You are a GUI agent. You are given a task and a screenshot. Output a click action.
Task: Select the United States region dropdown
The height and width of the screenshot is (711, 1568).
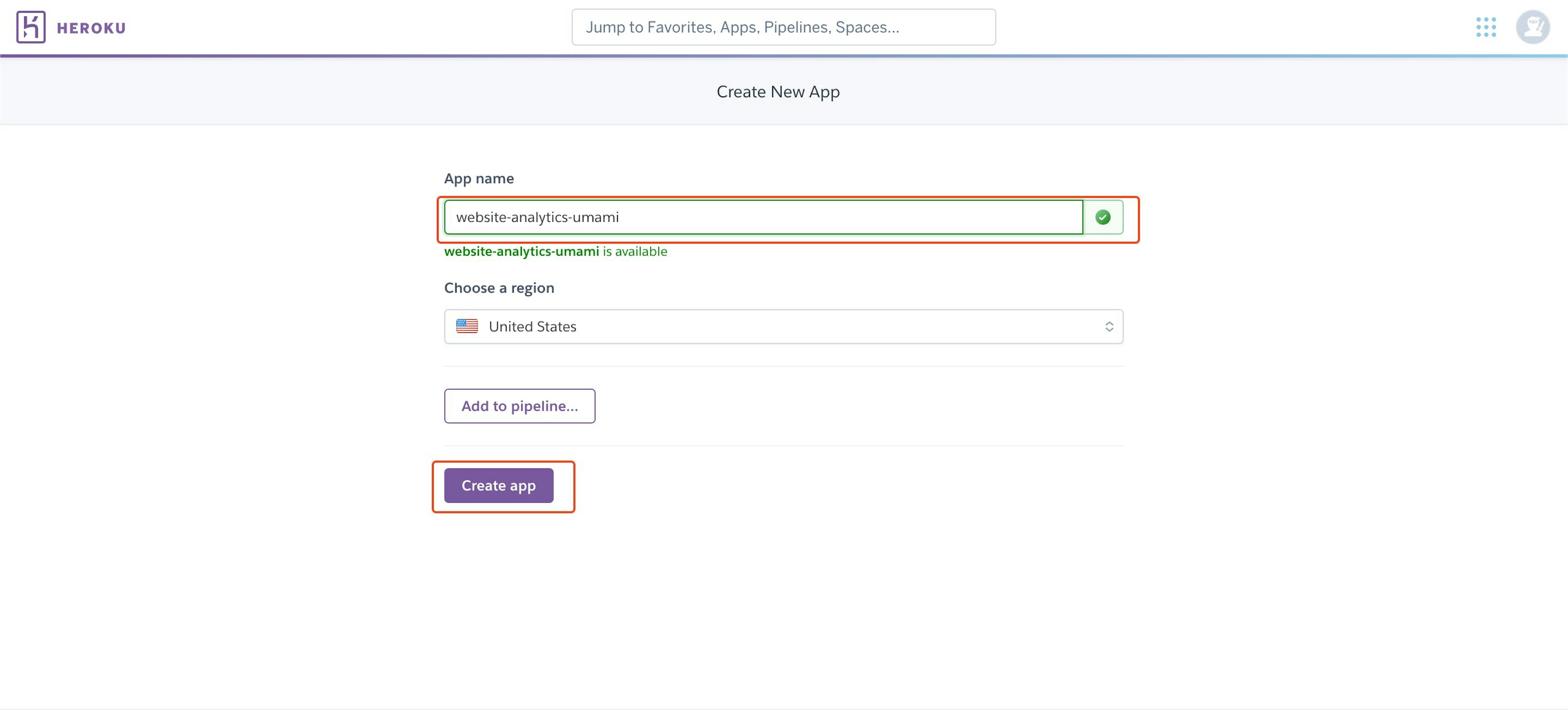click(783, 326)
